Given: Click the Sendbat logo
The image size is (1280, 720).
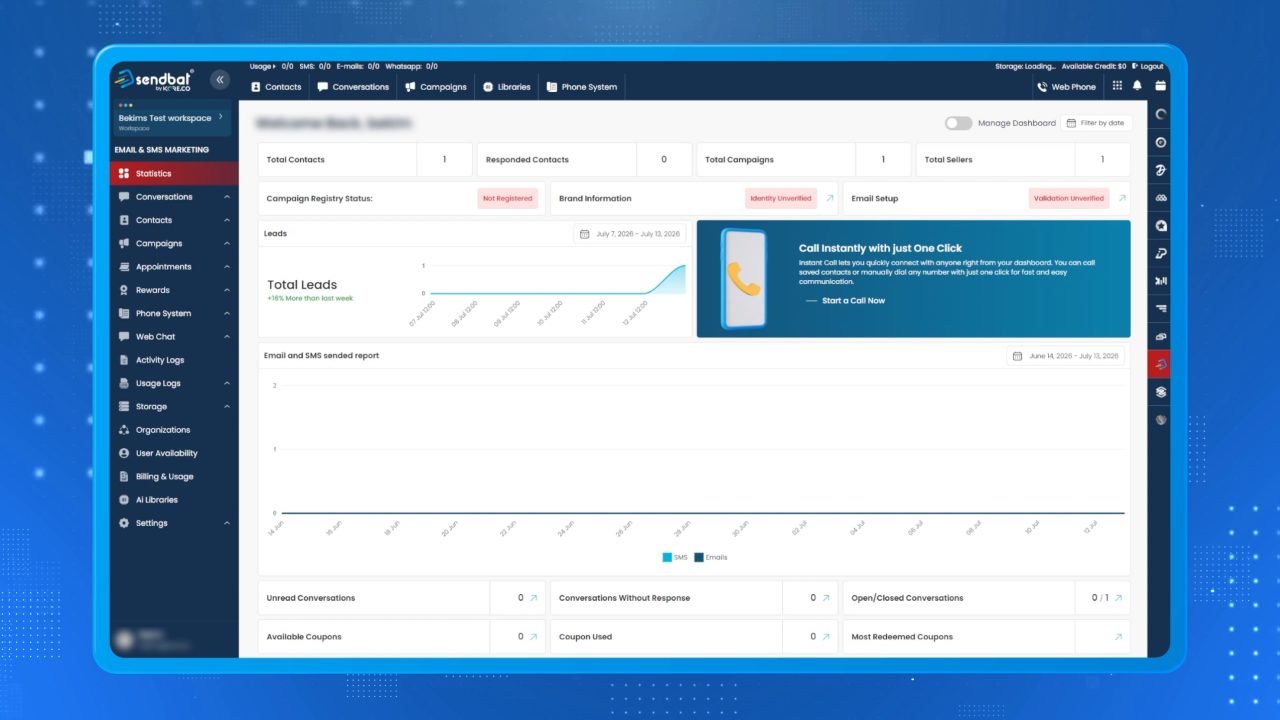Looking at the screenshot, I should point(155,80).
